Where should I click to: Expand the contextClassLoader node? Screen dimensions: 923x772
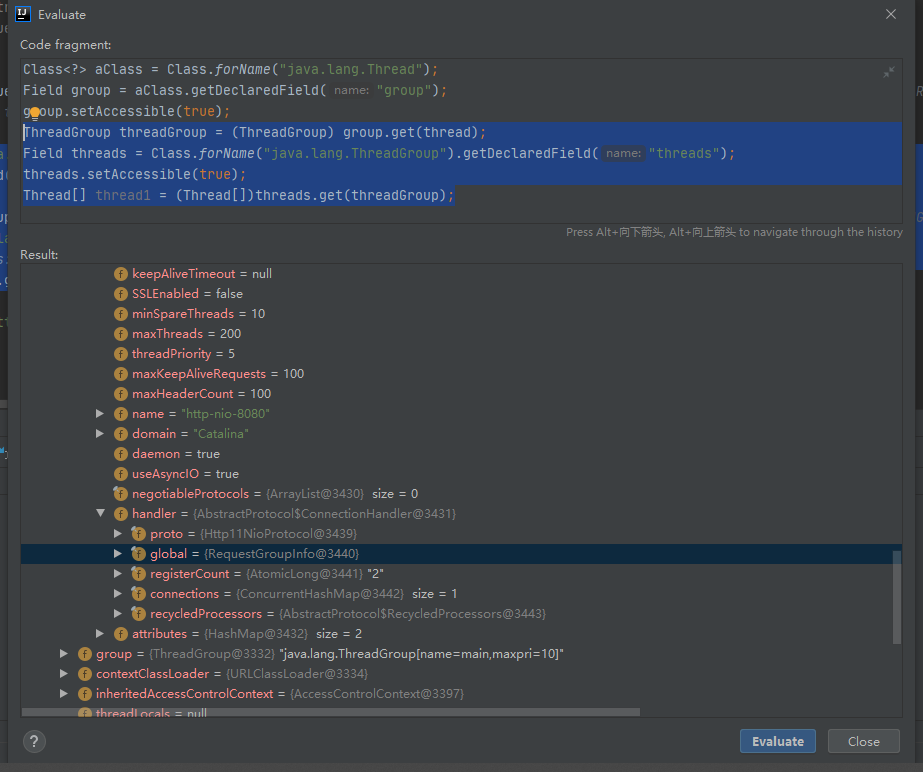click(64, 674)
